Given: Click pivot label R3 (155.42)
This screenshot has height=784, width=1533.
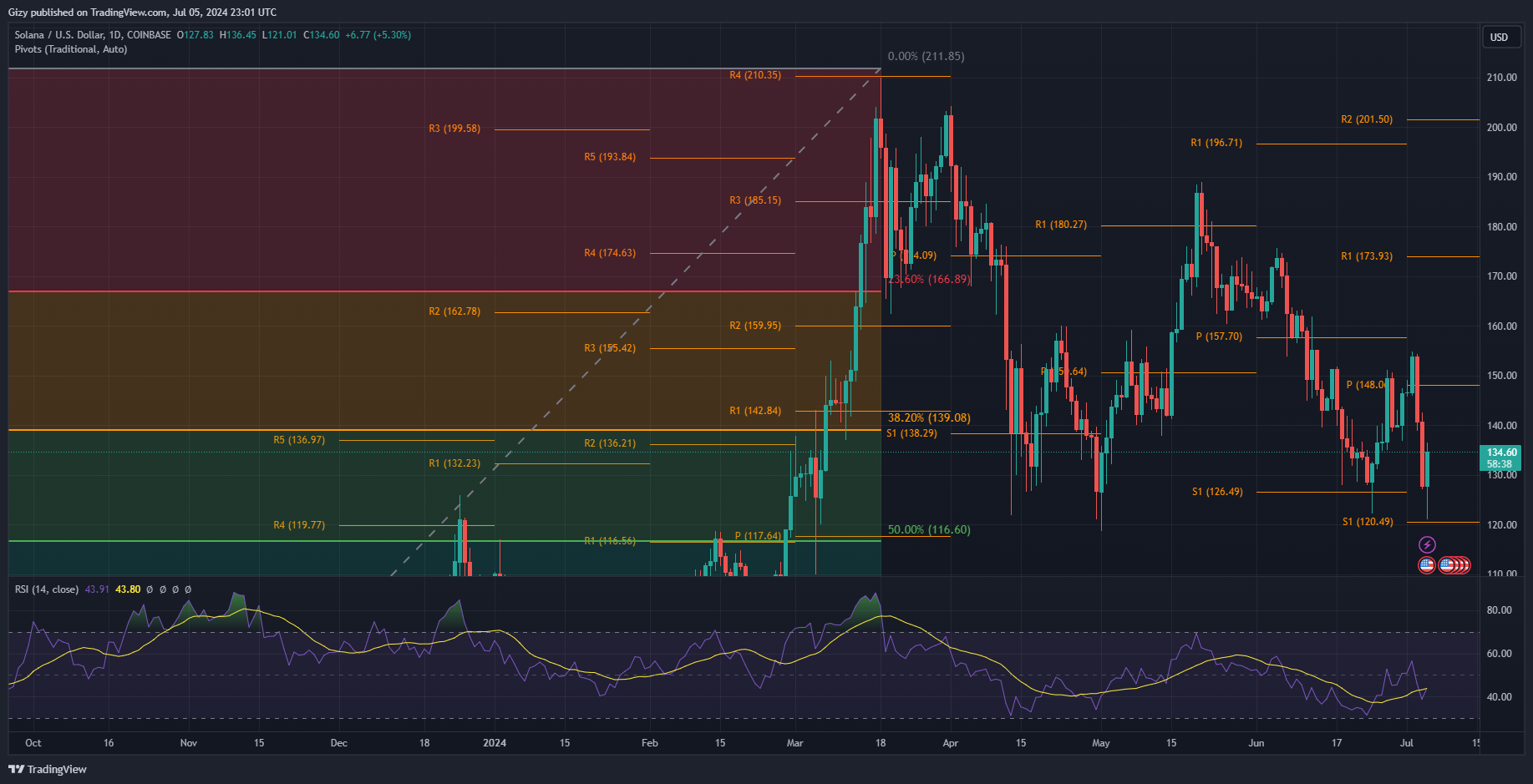Looking at the screenshot, I should click(610, 348).
